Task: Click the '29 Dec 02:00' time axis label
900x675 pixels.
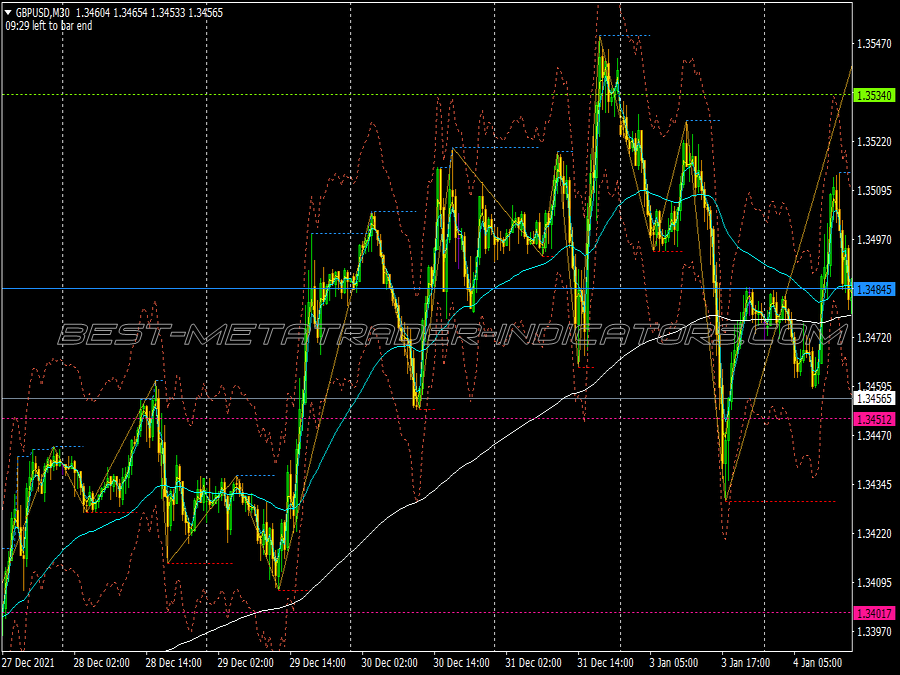Action: [x=245, y=663]
